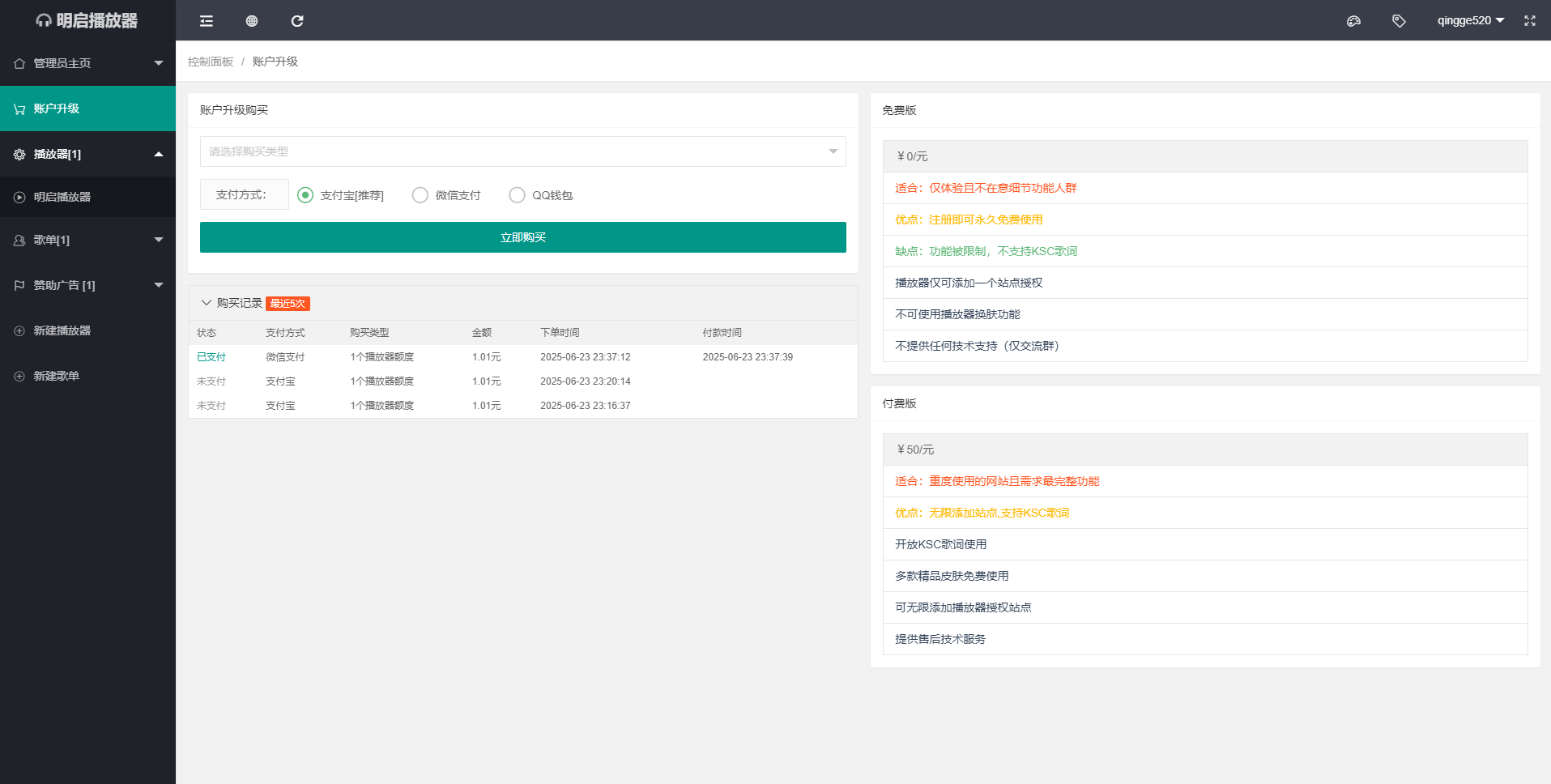Image resolution: width=1551 pixels, height=784 pixels.
Task: Choose 微信支付 as payment method
Action: click(x=420, y=194)
